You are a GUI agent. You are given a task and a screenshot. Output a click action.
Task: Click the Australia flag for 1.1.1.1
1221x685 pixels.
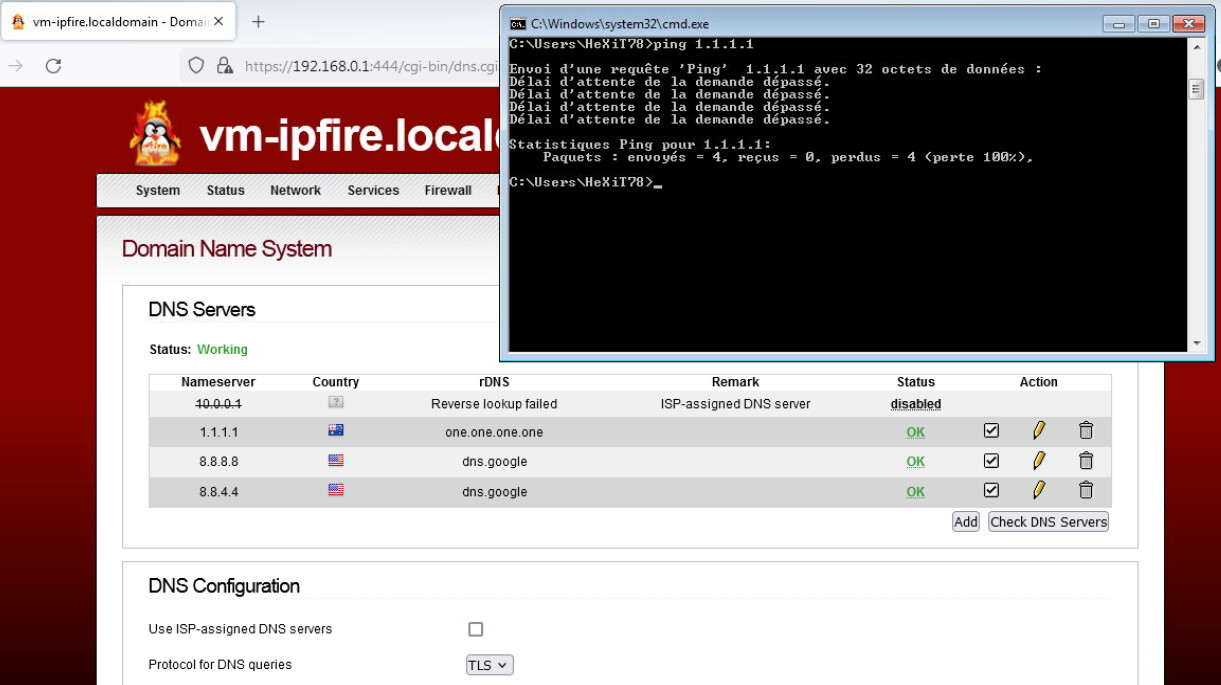coord(336,431)
